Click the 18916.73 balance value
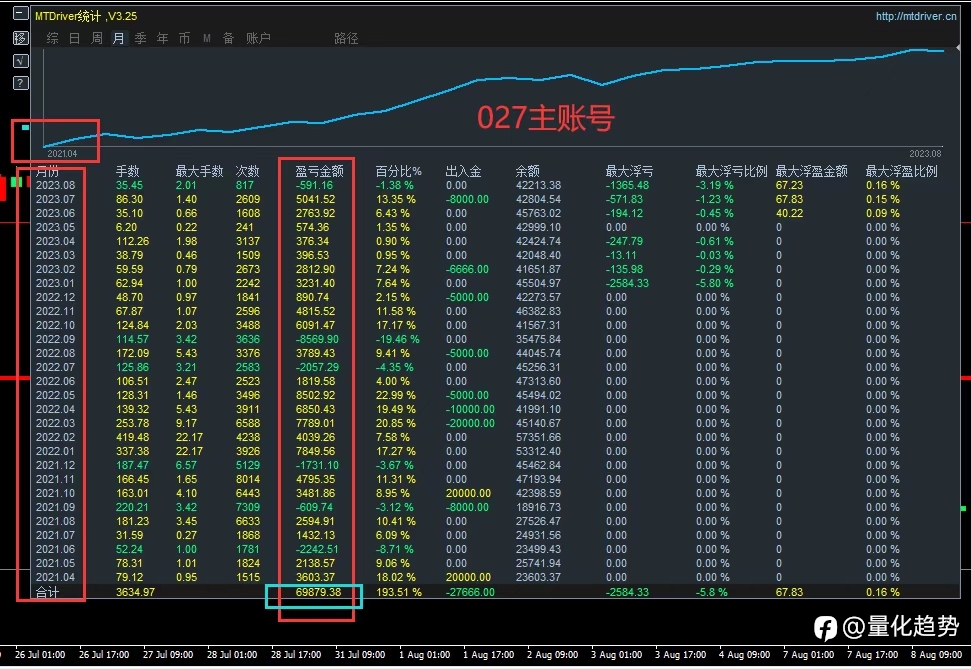The width and height of the screenshot is (971, 669). pos(538,507)
